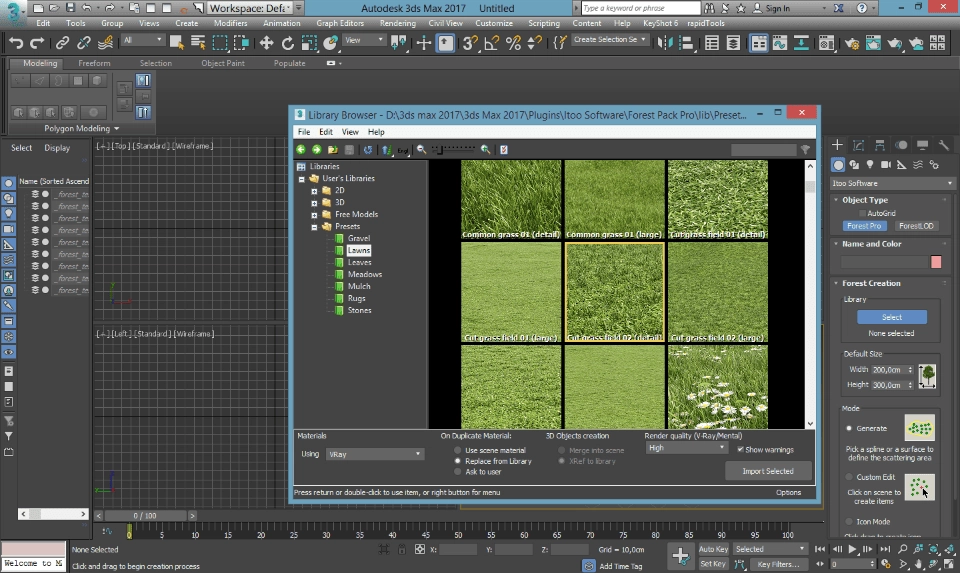960x573 pixels.
Task: Select Geometry category circle icon
Action: [838, 165]
